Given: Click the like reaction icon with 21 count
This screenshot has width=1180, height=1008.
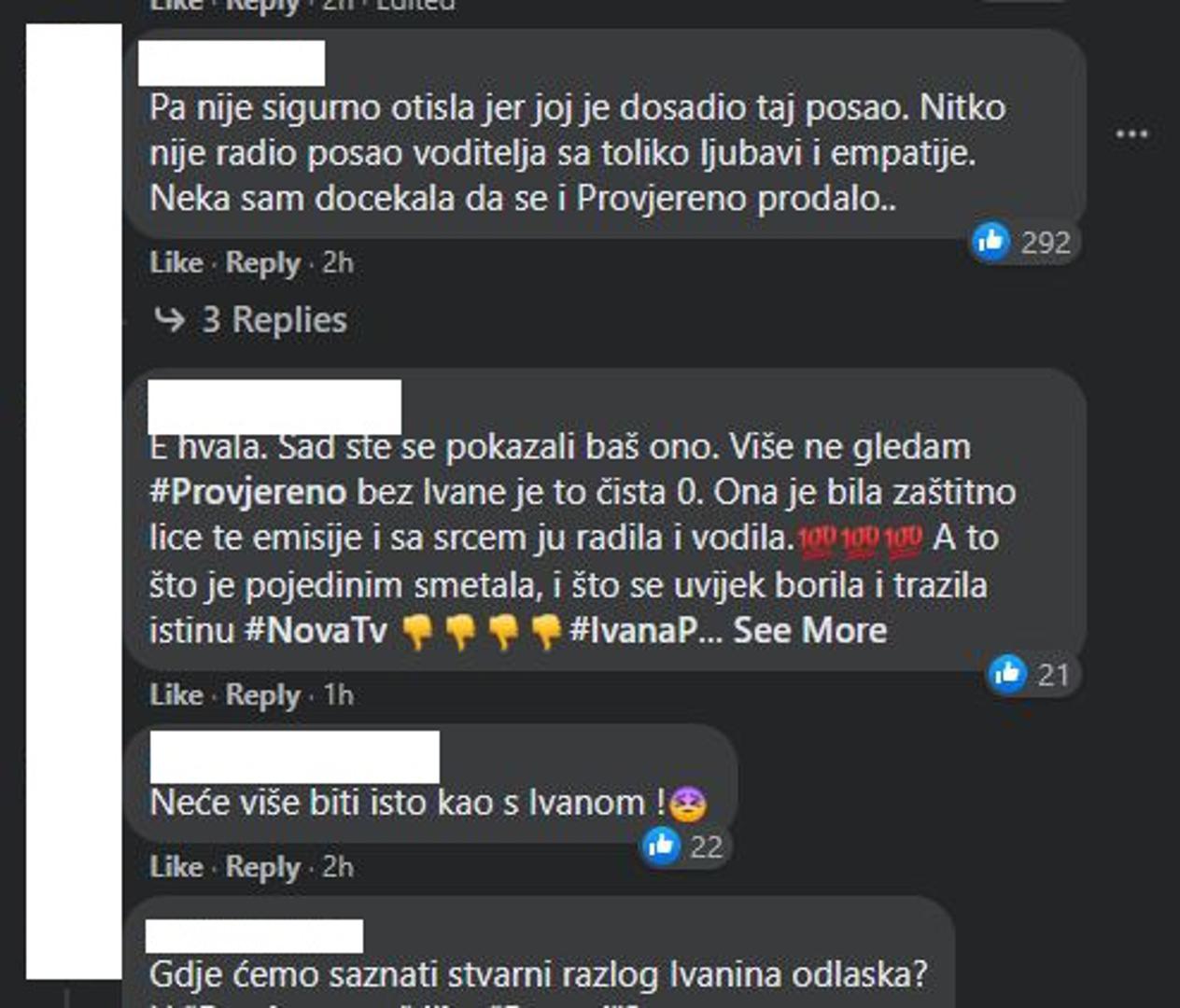Looking at the screenshot, I should tap(1007, 673).
